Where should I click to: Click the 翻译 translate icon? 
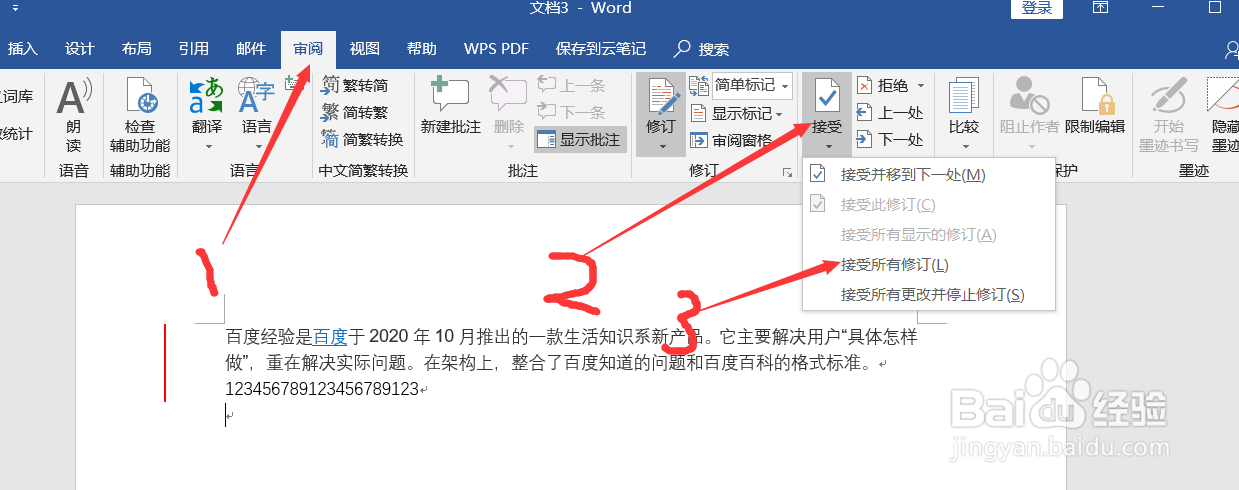tap(207, 97)
